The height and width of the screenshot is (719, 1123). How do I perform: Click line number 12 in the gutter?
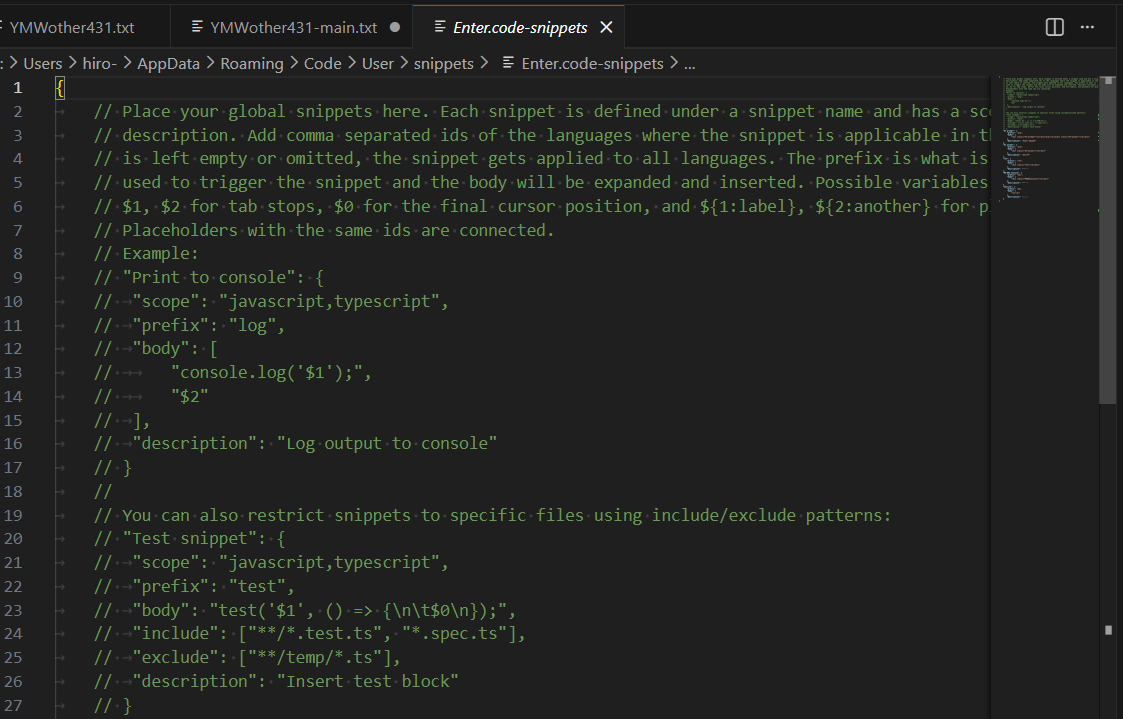15,348
